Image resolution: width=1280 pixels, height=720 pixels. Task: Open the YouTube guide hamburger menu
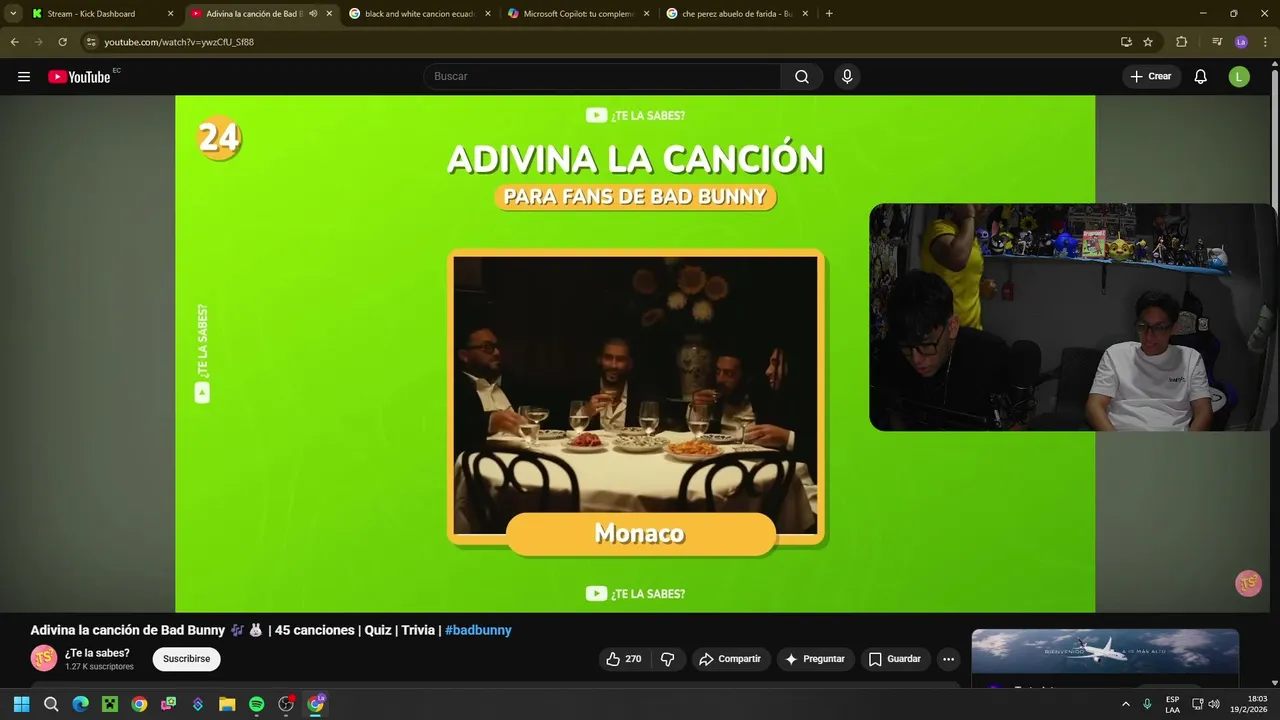coord(24,77)
